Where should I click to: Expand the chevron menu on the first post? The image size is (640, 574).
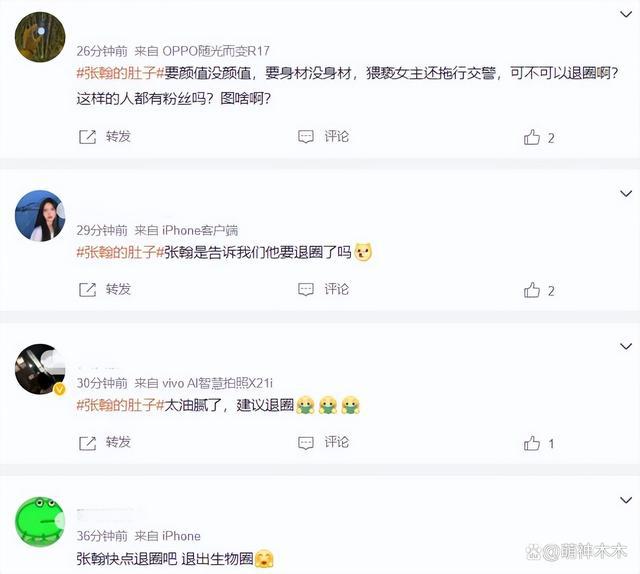pos(626,15)
